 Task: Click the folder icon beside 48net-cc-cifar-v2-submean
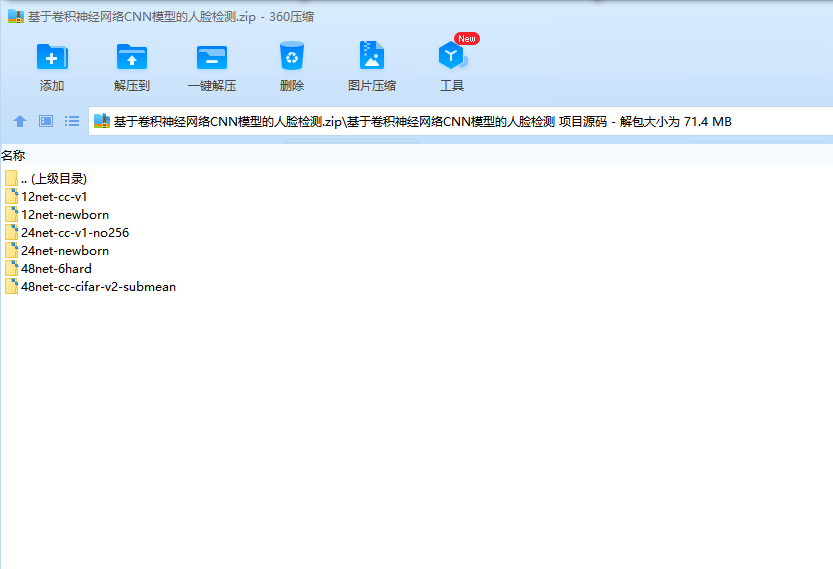pyautogui.click(x=12, y=286)
